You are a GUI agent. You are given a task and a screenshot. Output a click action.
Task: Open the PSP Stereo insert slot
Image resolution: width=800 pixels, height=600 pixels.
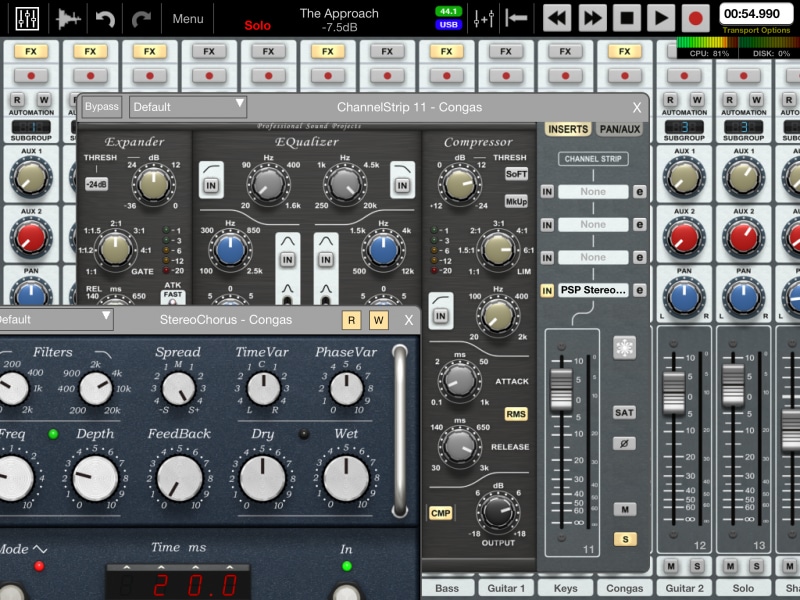pos(593,291)
